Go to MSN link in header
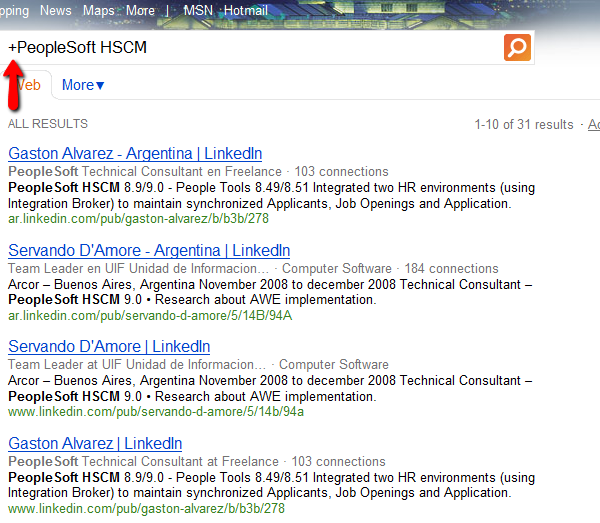This screenshot has height=523, width=600. 198,10
